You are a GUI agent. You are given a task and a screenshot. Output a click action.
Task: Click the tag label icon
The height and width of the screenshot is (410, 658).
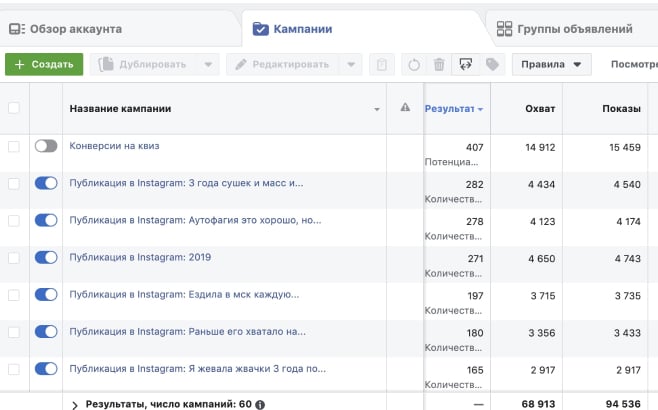491,65
